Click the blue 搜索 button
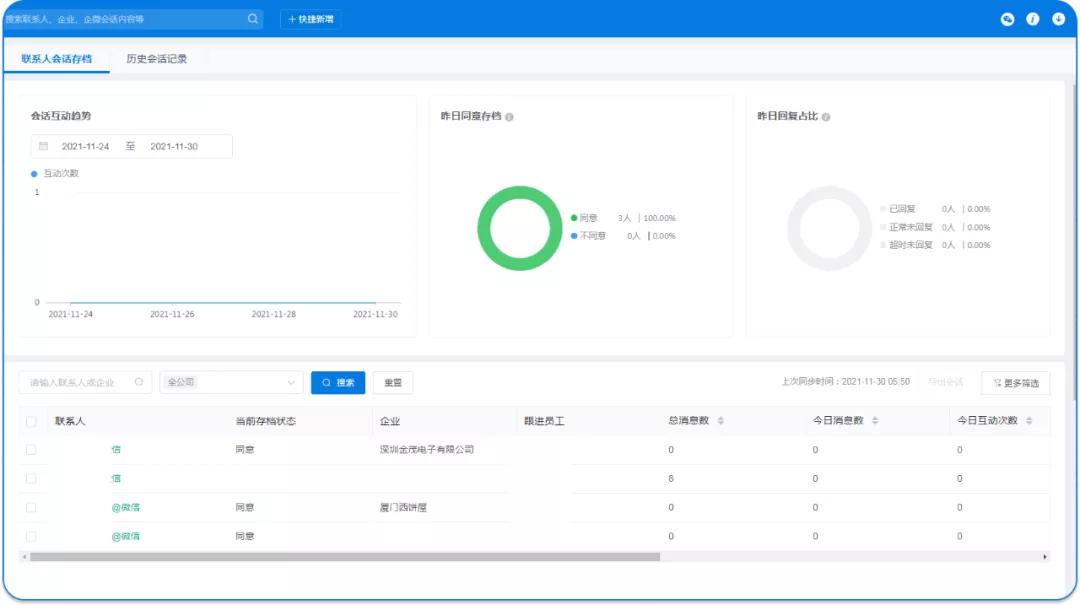 (x=338, y=383)
